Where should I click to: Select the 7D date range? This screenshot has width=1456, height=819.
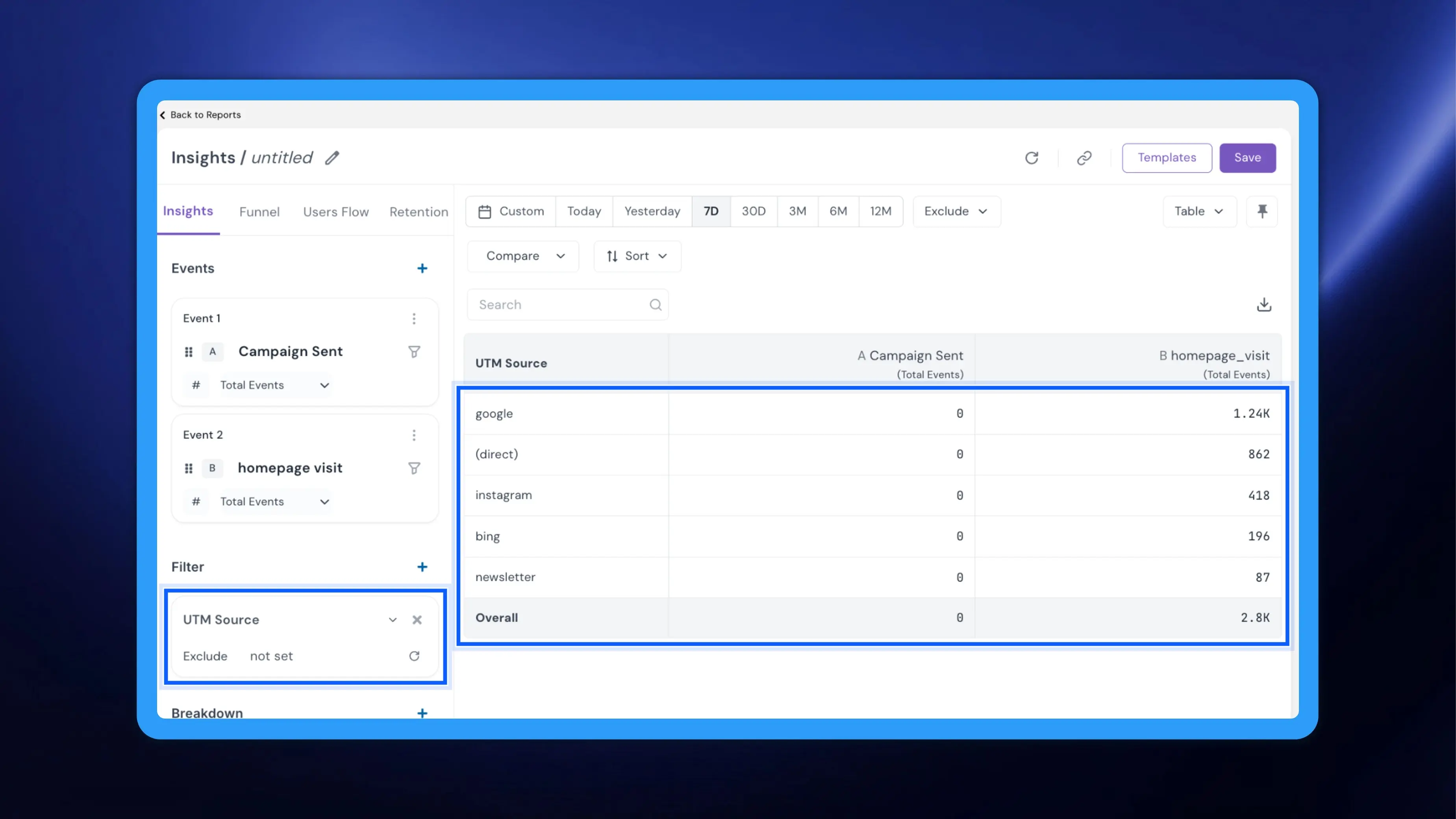click(x=711, y=211)
